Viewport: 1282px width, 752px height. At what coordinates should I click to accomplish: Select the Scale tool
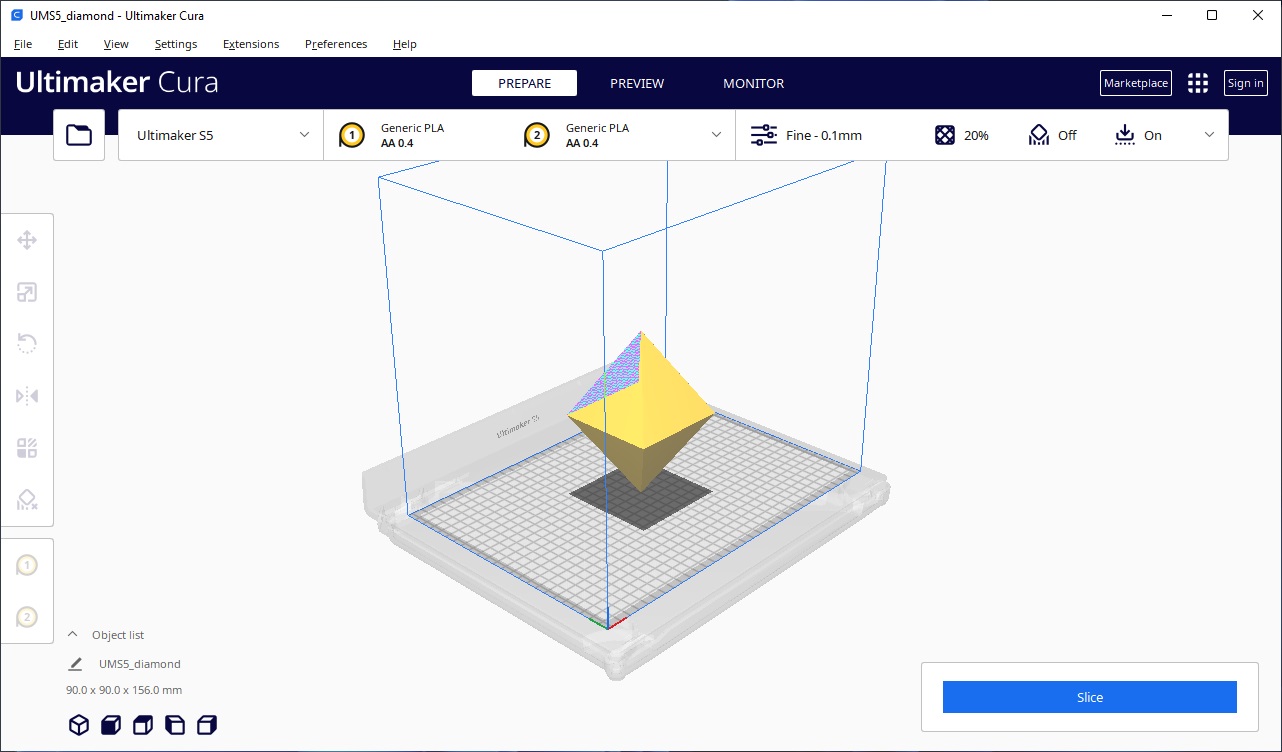(x=27, y=292)
